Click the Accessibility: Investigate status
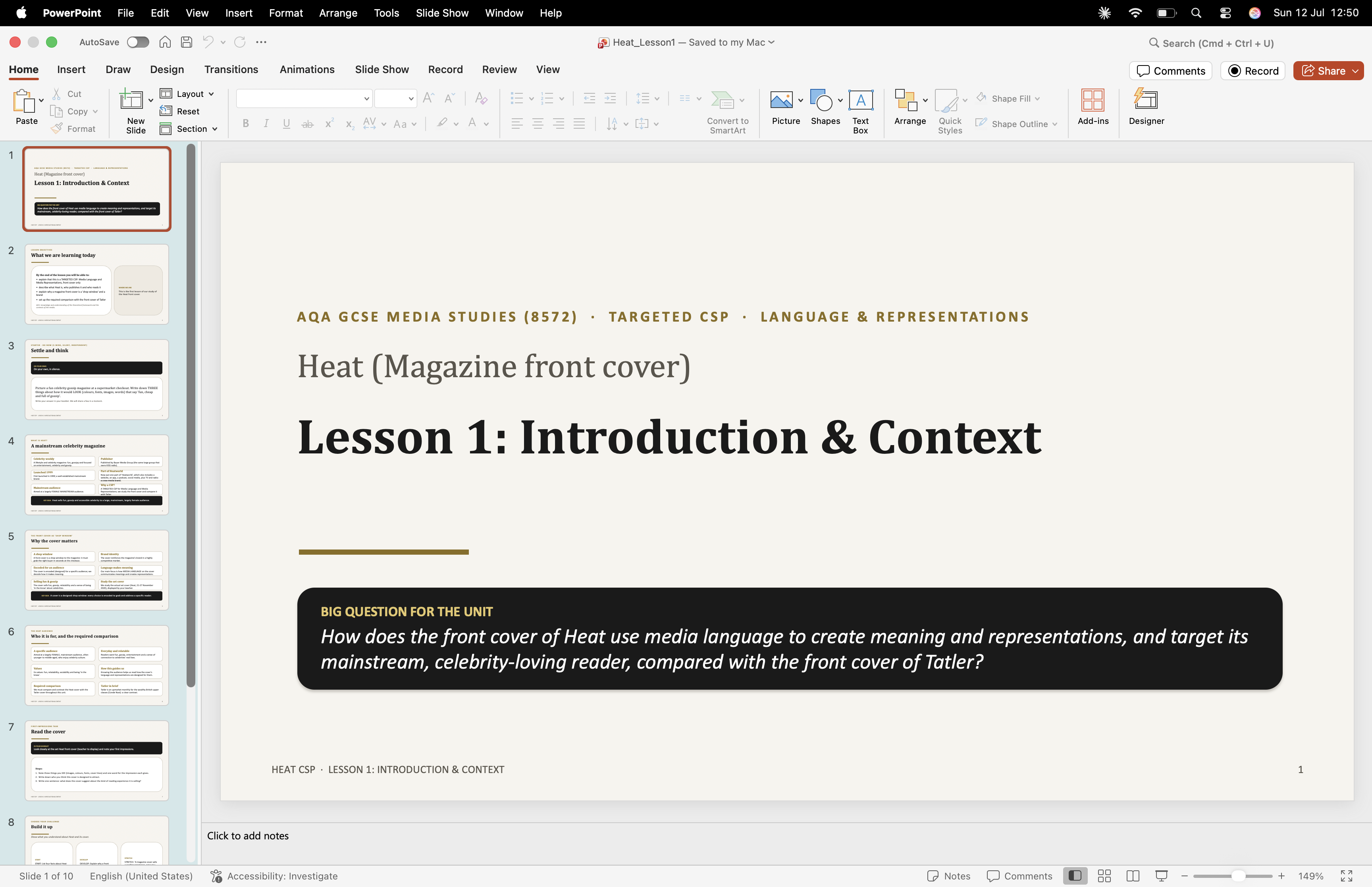The height and width of the screenshot is (887, 1372). click(x=274, y=875)
